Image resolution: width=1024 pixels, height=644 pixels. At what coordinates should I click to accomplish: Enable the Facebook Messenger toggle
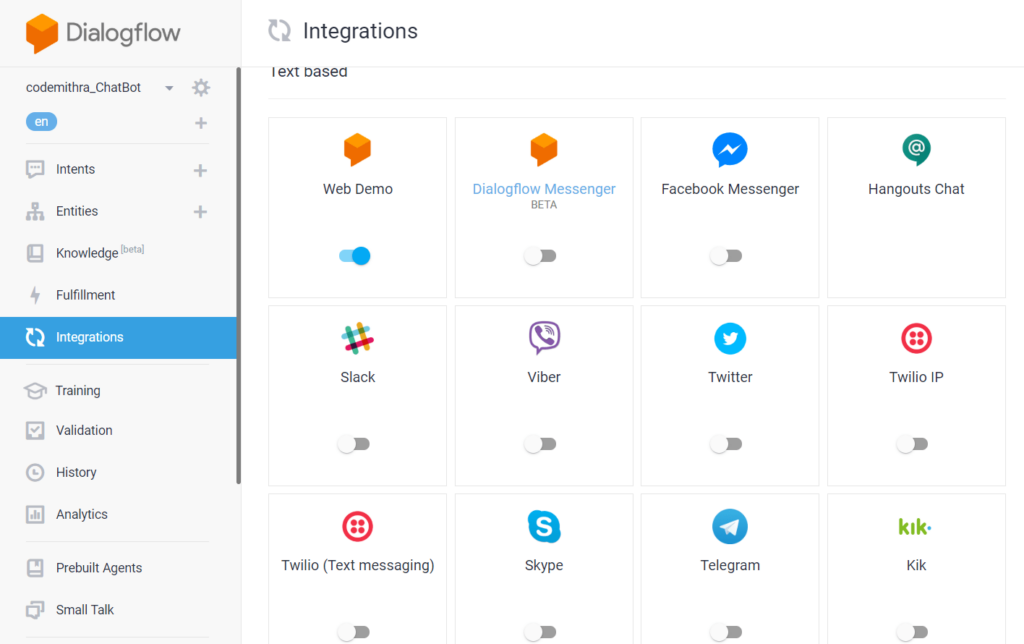tap(726, 256)
